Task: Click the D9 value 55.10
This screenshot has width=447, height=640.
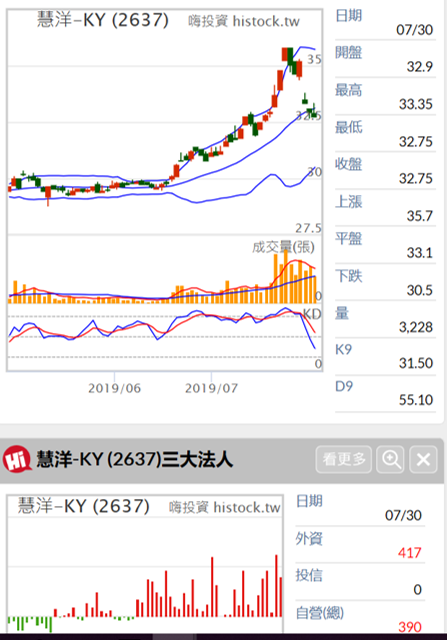Action: coord(416,400)
